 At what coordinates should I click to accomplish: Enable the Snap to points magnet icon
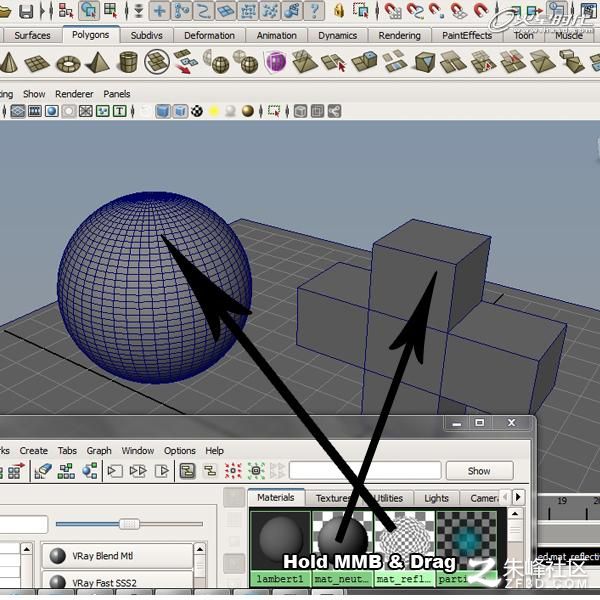[437, 11]
